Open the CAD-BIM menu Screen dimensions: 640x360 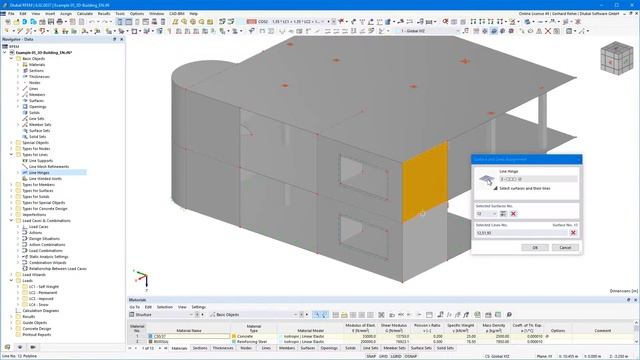click(176, 13)
